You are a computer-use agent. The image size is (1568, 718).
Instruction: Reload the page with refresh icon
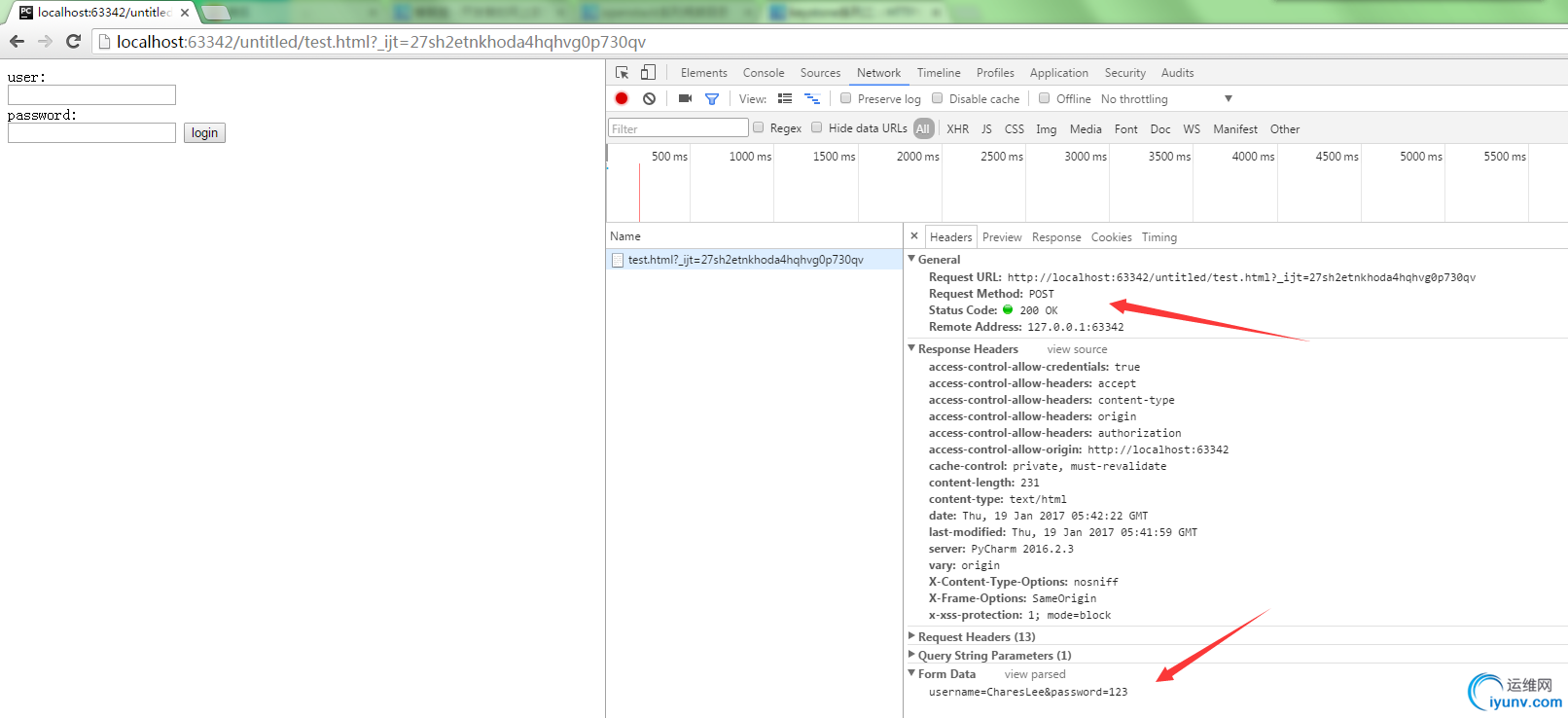[x=73, y=42]
